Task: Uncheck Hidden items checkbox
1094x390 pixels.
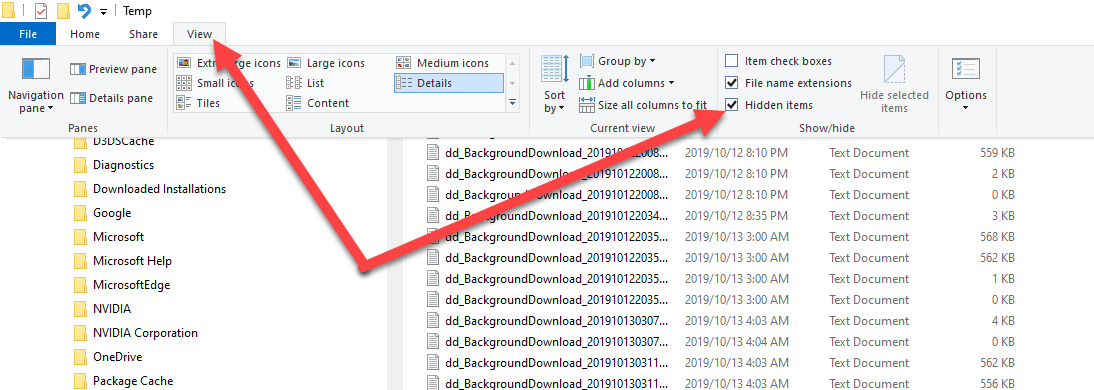Action: 731,105
